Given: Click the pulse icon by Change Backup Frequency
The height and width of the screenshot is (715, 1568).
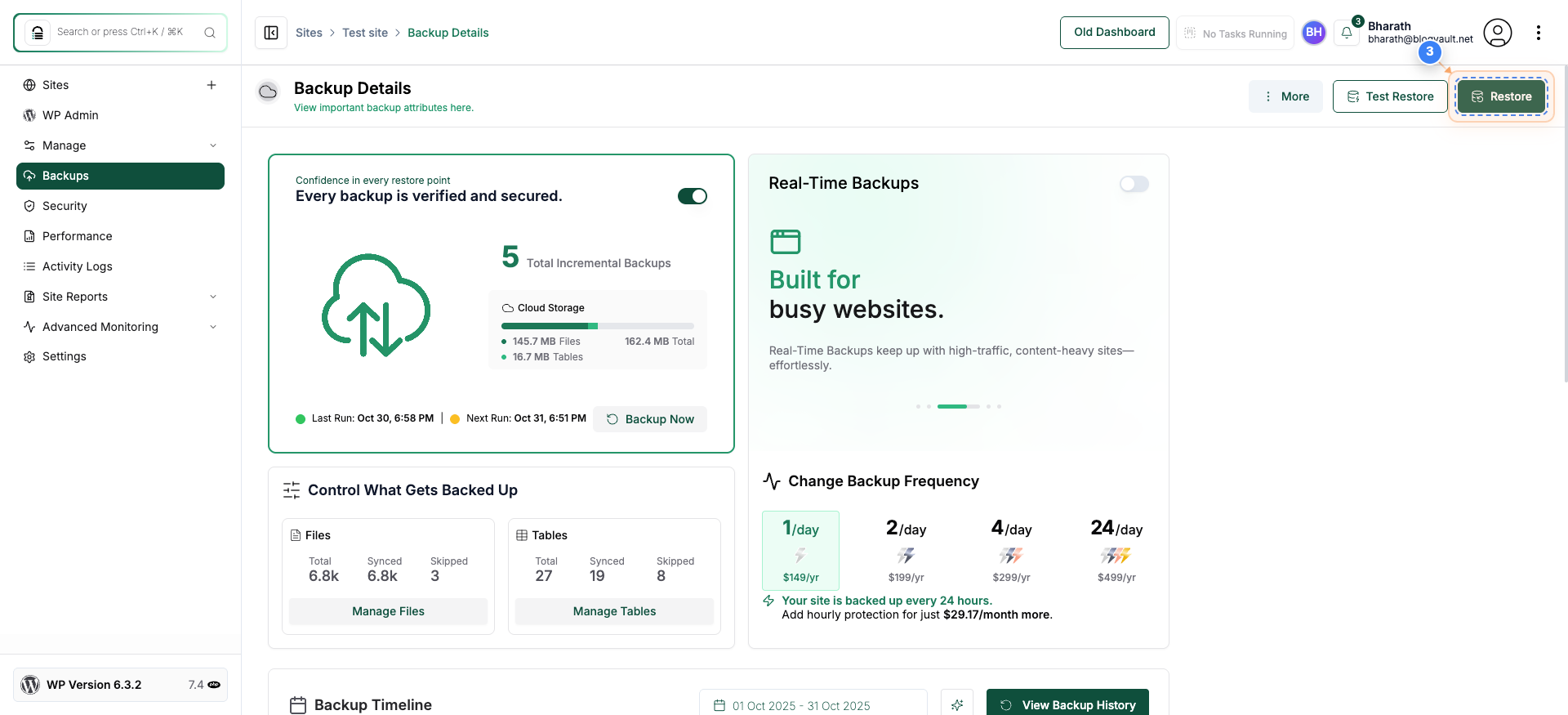Looking at the screenshot, I should [772, 481].
